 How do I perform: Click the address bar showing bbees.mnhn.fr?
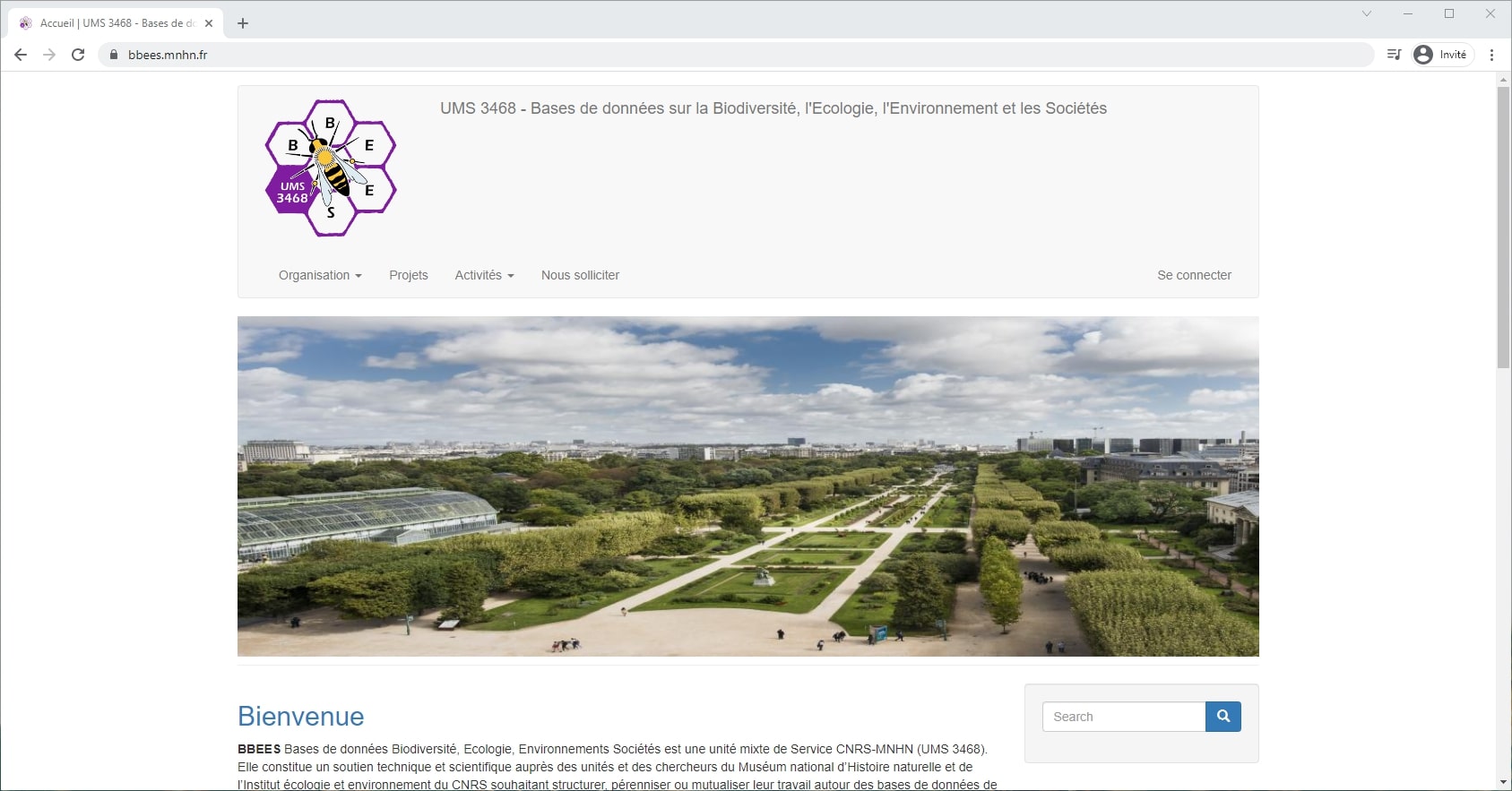(x=735, y=55)
